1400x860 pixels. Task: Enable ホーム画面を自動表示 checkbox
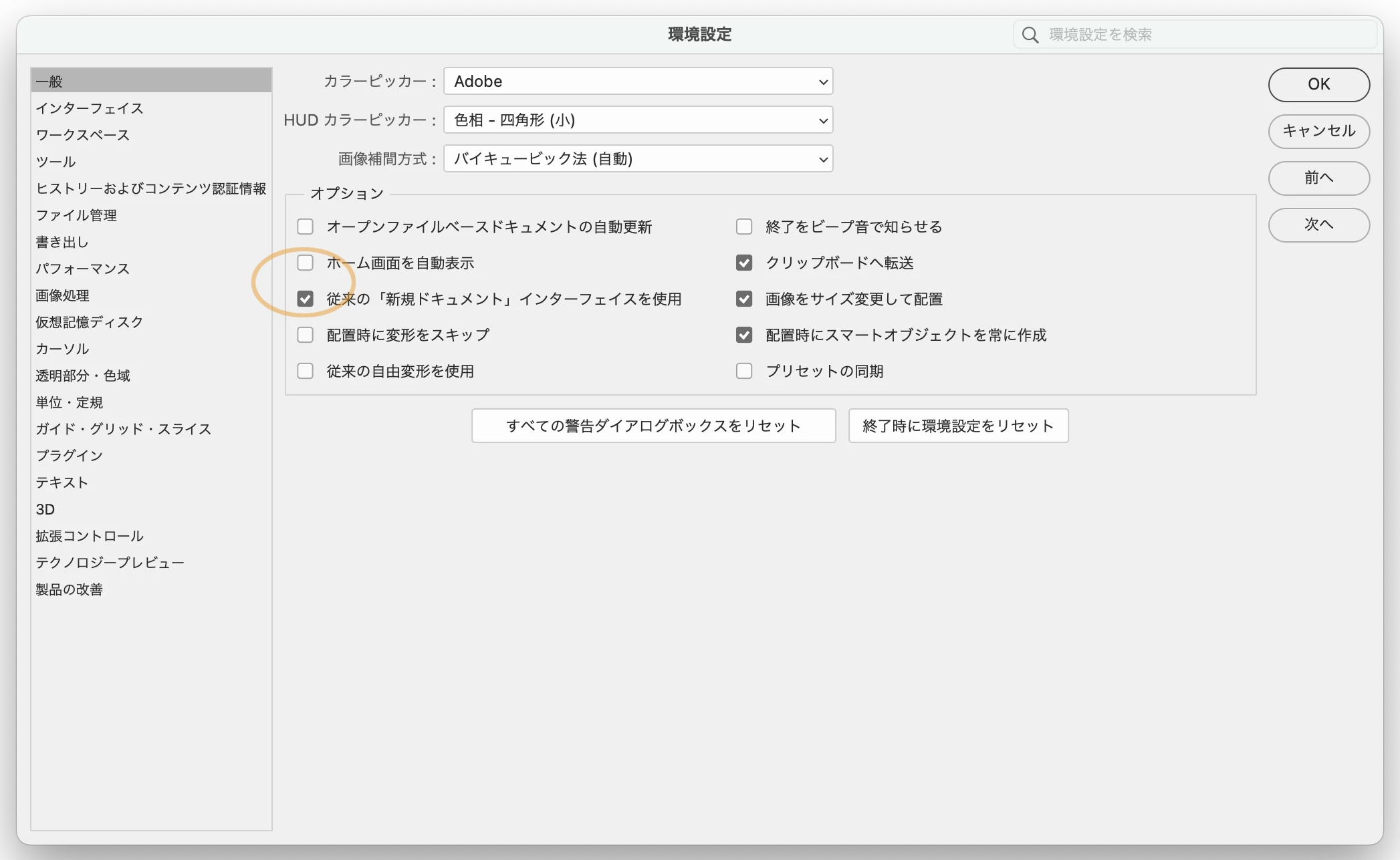[306, 263]
